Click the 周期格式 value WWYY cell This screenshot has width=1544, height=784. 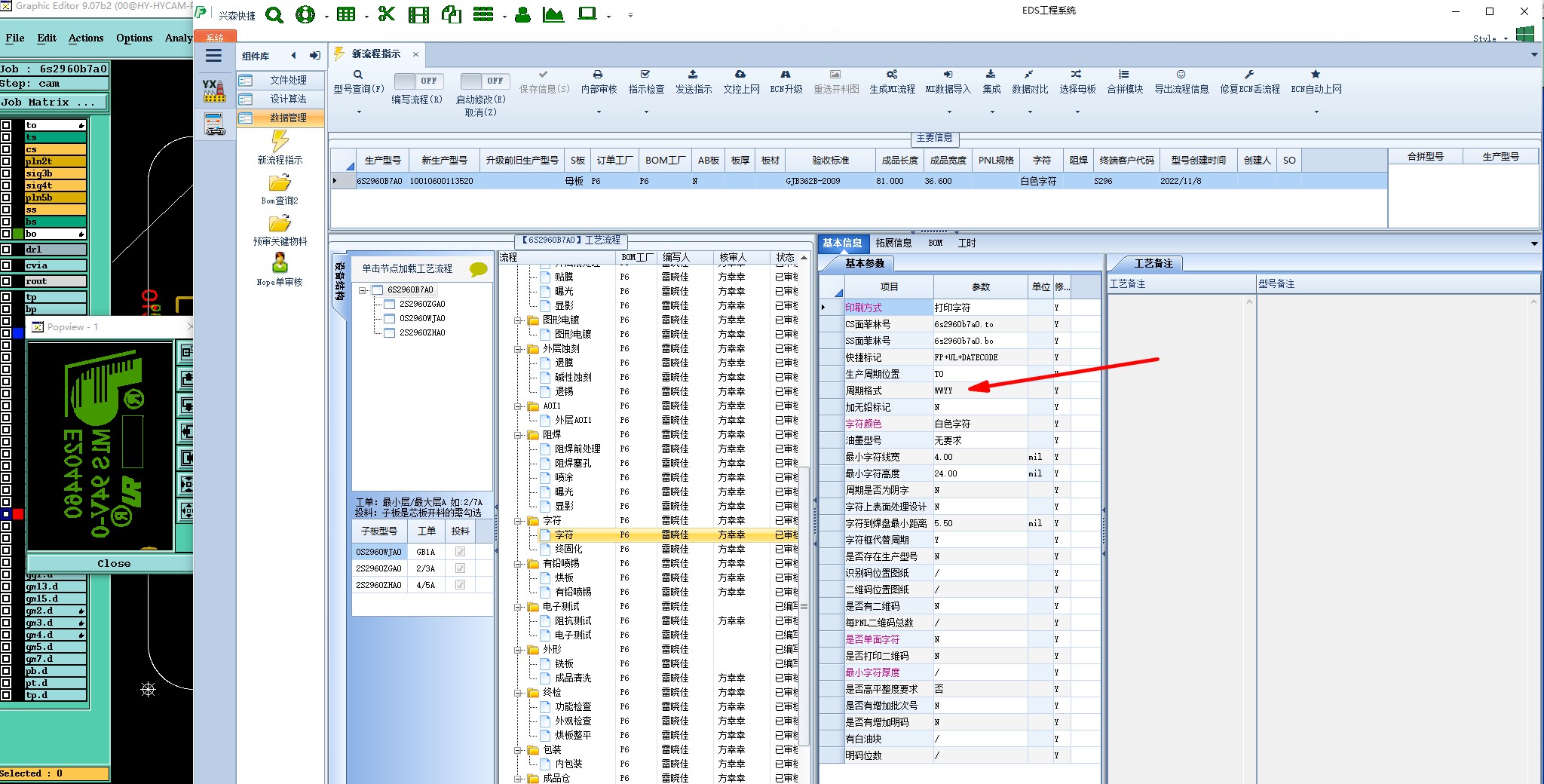pyautogui.click(x=980, y=390)
